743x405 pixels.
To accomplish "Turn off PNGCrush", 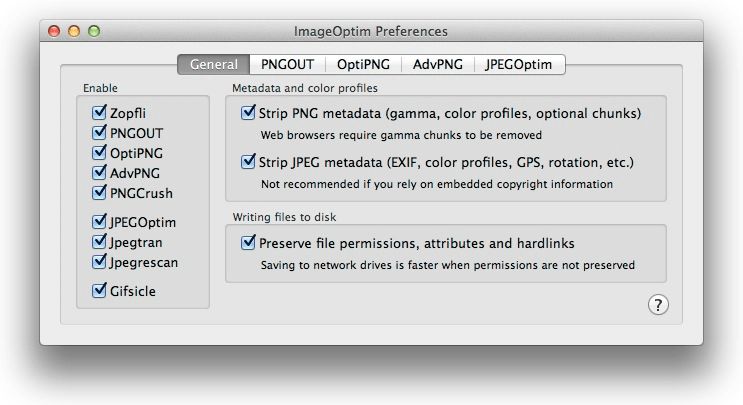I will pyautogui.click(x=99, y=193).
